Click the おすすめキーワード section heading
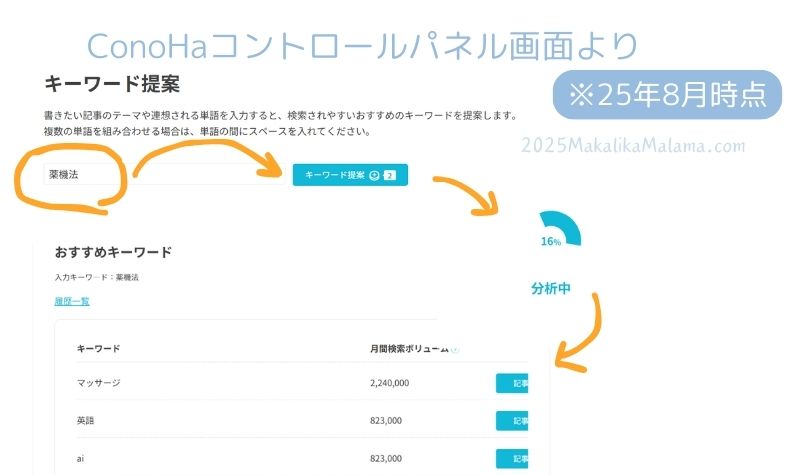The image size is (800, 475). (113, 252)
